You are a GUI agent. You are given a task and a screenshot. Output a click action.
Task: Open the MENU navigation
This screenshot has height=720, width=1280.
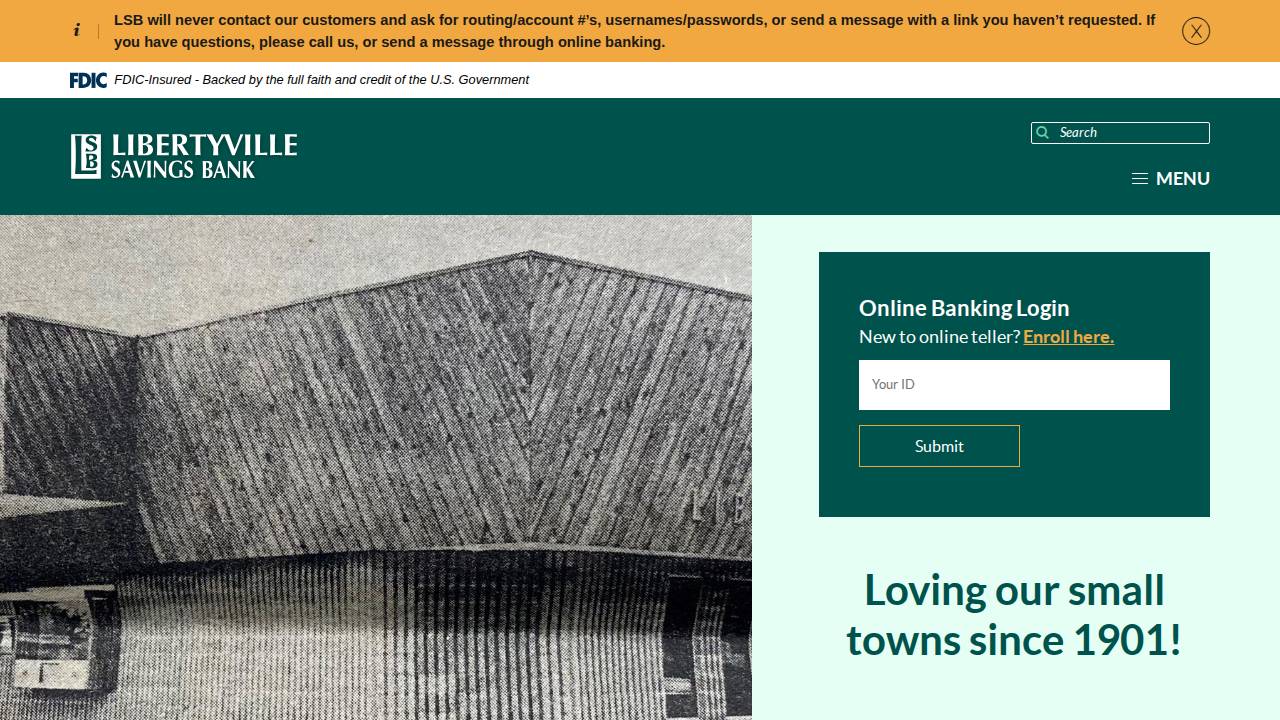[1184, 178]
